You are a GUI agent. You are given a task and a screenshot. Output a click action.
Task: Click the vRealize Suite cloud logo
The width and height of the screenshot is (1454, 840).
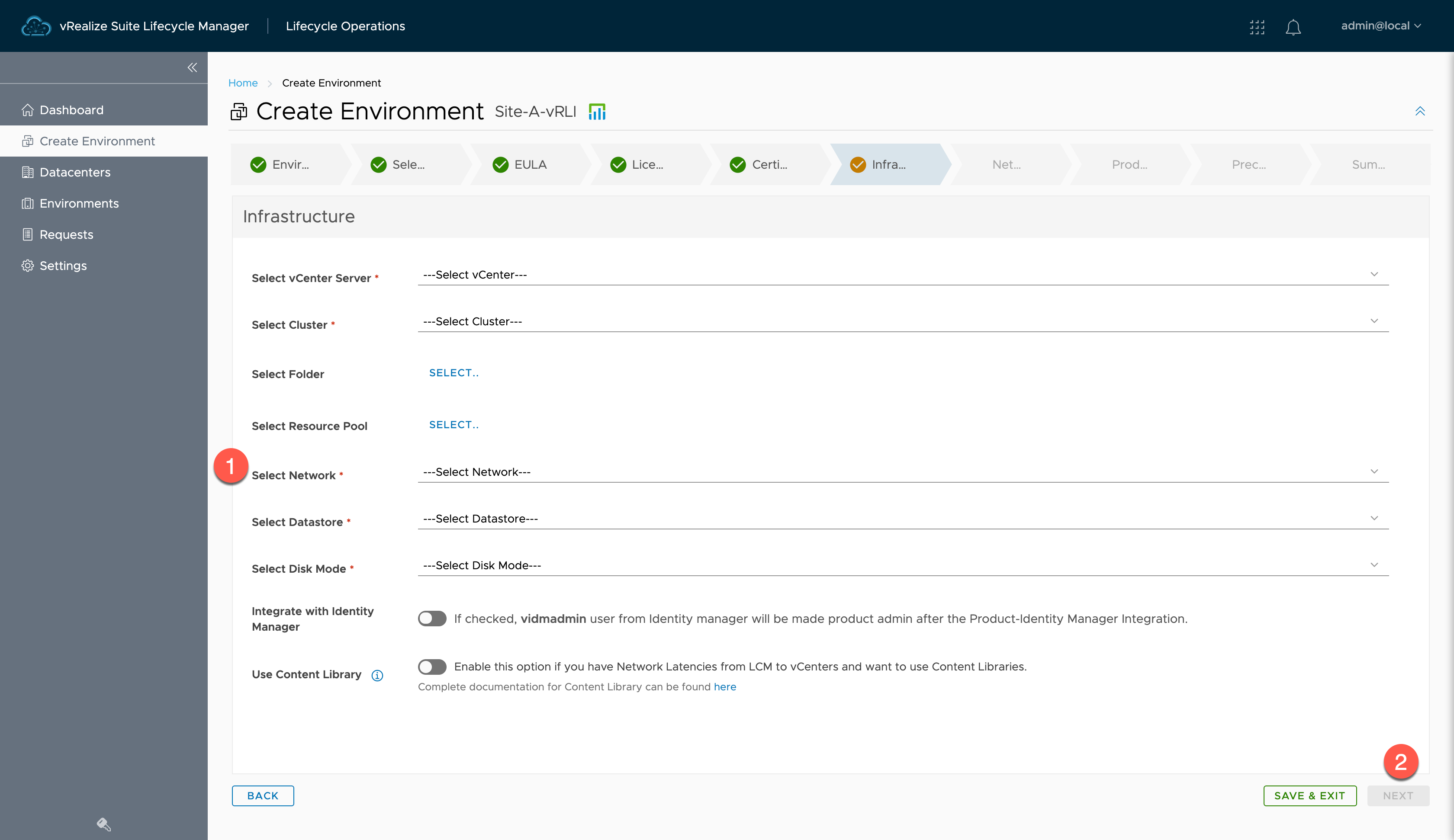pyautogui.click(x=36, y=26)
